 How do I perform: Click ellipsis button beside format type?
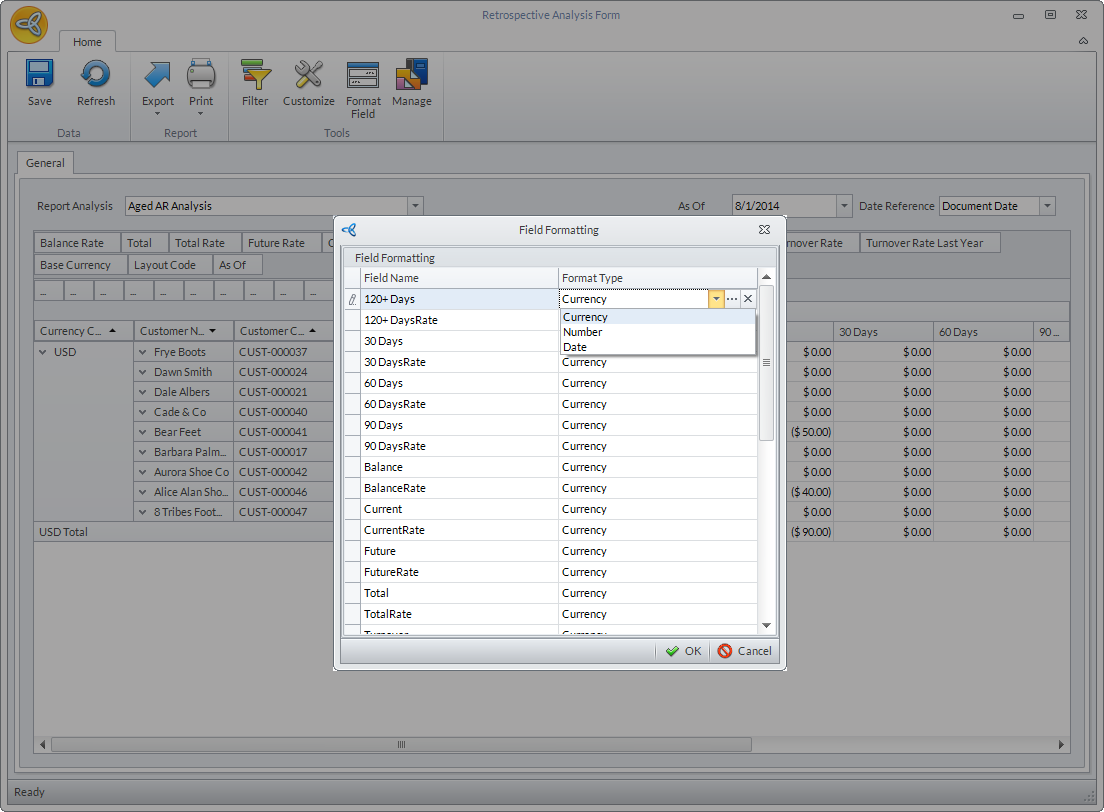tap(732, 299)
